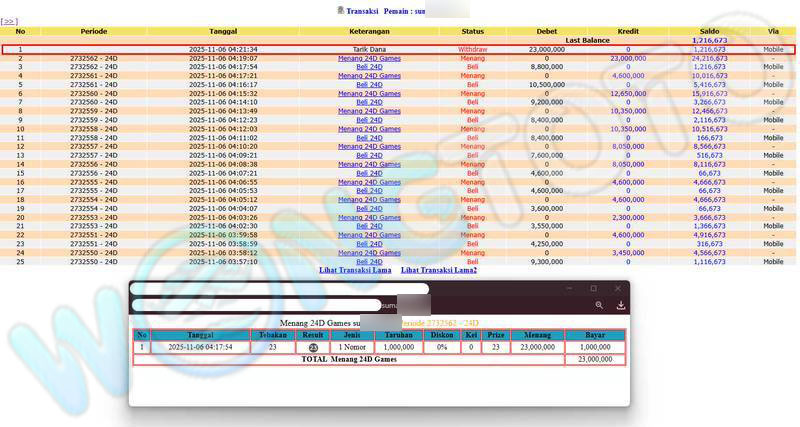Viewport: 800px width, 427px height.
Task: Open Menang 24D Games link in row 24
Action: pos(369,252)
